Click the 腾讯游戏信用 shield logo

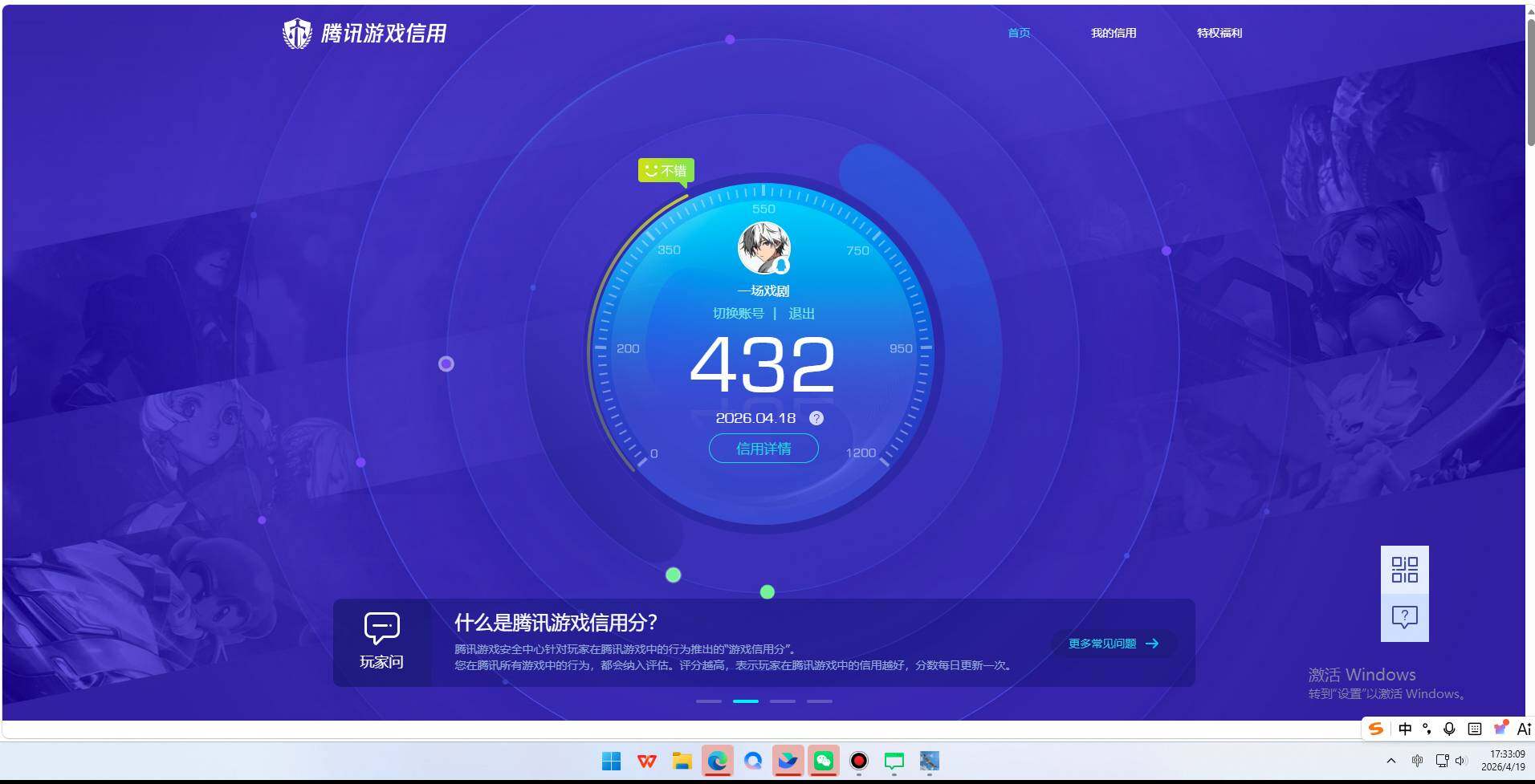click(298, 33)
